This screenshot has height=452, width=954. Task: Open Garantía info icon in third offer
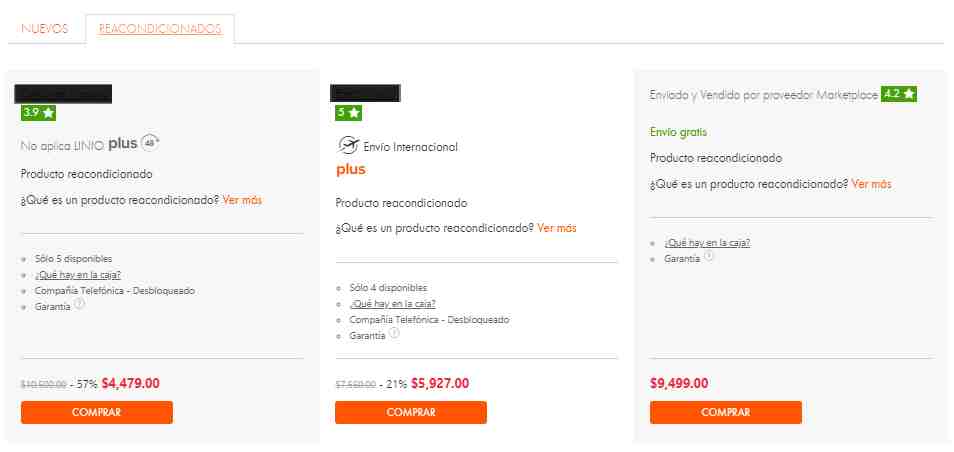point(709,257)
